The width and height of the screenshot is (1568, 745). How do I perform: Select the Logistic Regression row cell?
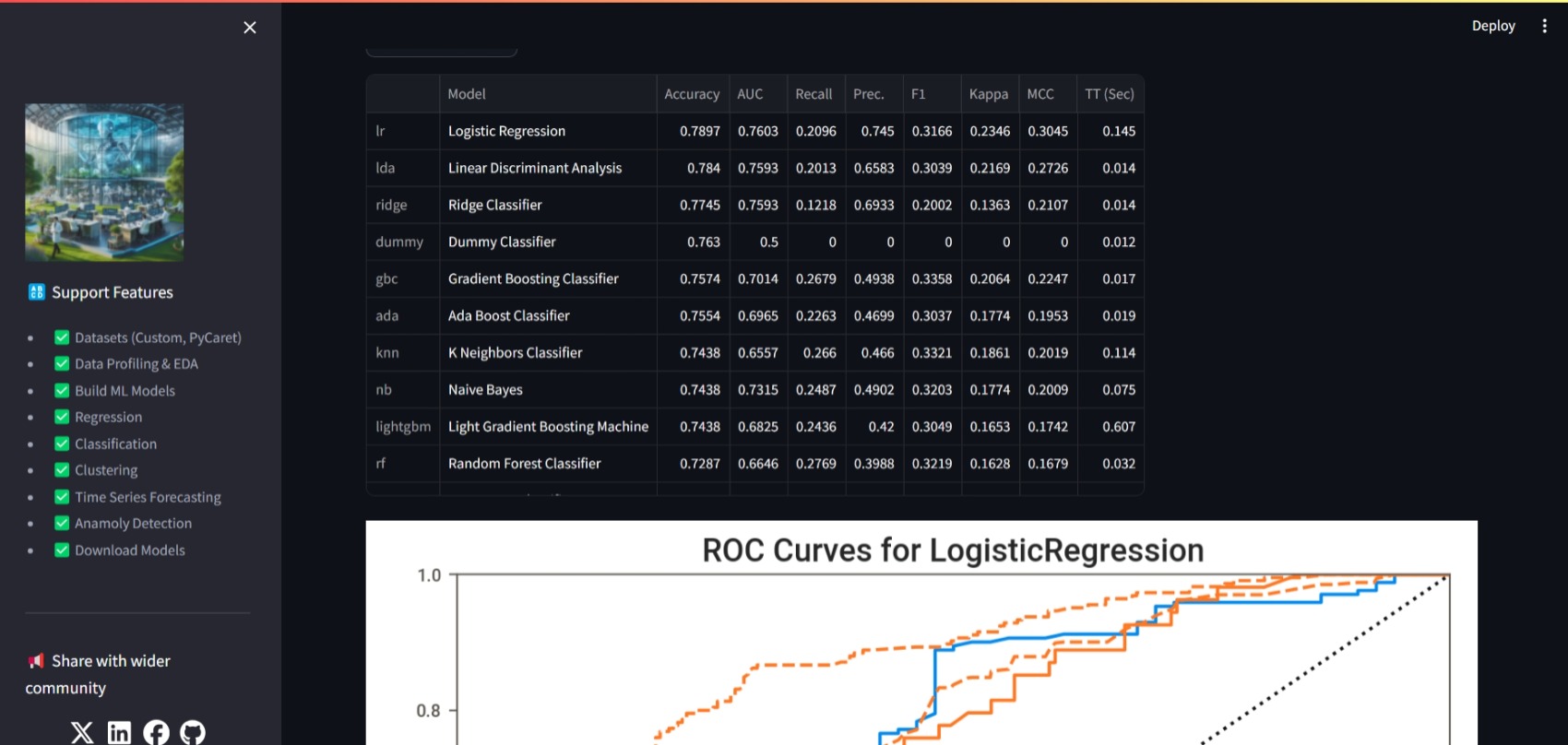pos(506,131)
